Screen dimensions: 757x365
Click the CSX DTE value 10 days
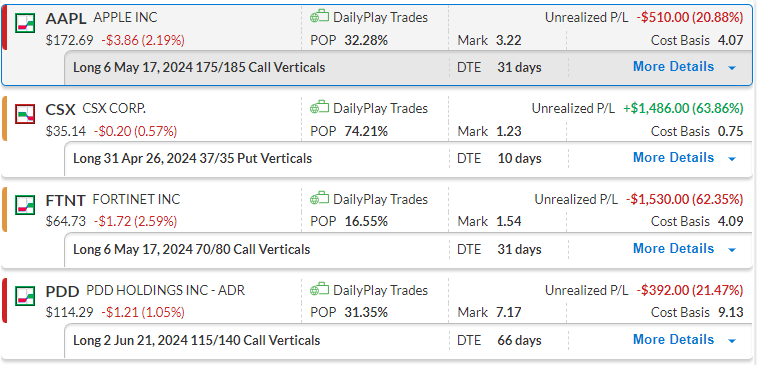pos(519,158)
